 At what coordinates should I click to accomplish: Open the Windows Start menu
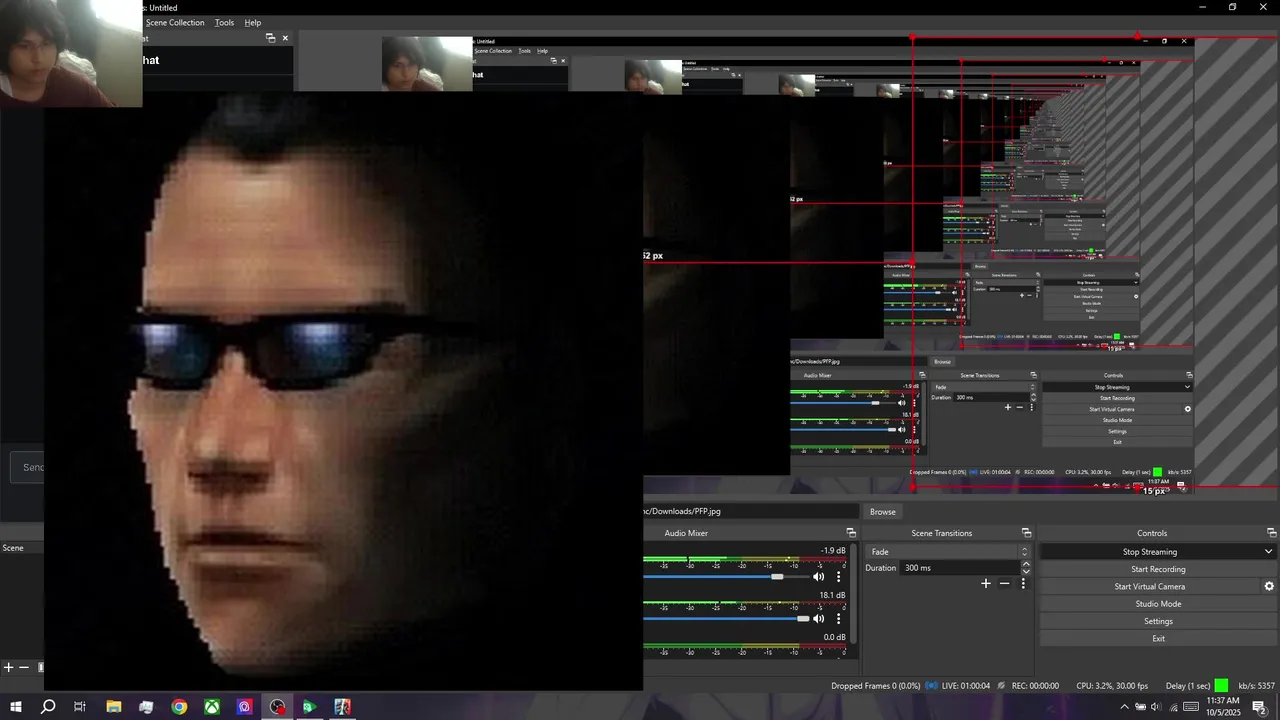tap(15, 707)
